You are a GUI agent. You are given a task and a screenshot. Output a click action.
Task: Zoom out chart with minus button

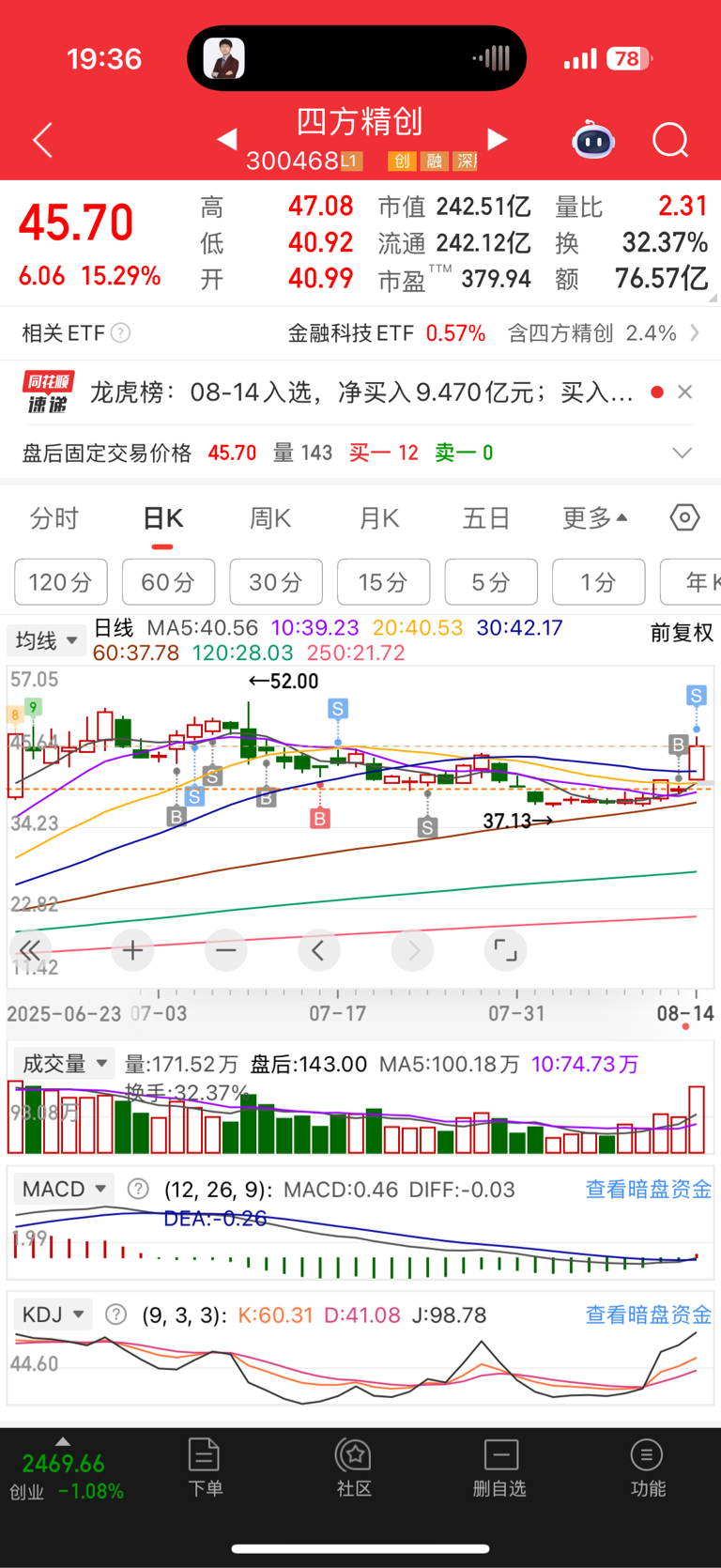tap(225, 951)
